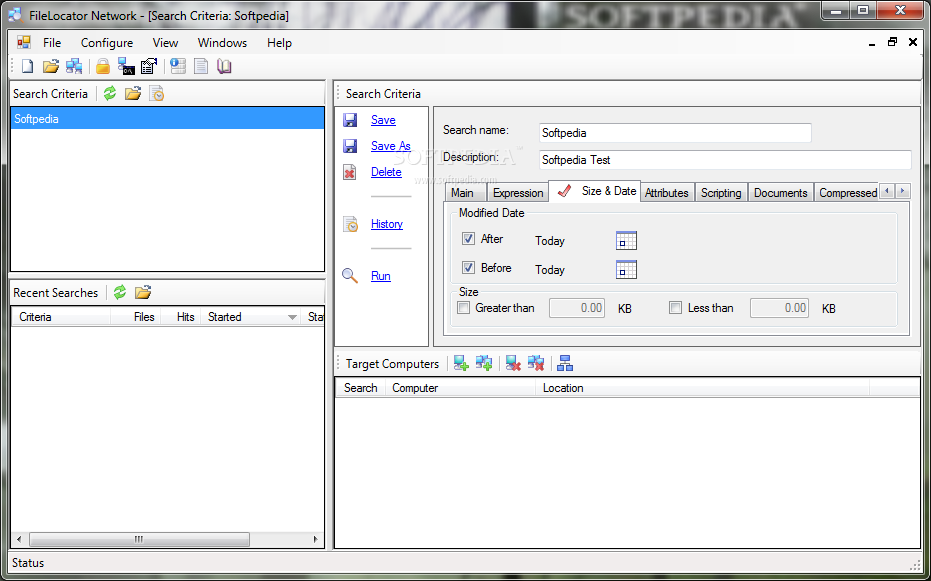
Task: Click the open folder icon in main toolbar
Action: click(51, 66)
